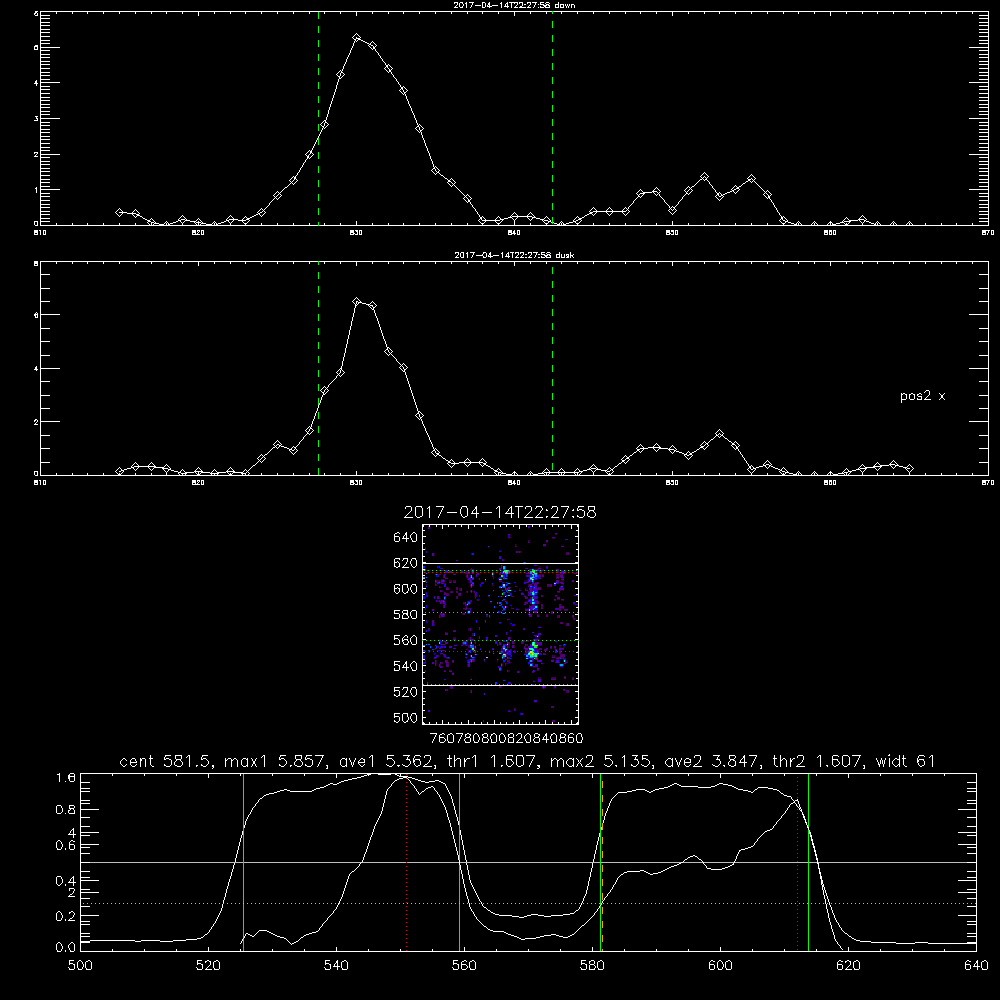Screen dimensions: 1000x1000
Task: Click the red dotted line near 551 in bottom plot
Action: 406,862
